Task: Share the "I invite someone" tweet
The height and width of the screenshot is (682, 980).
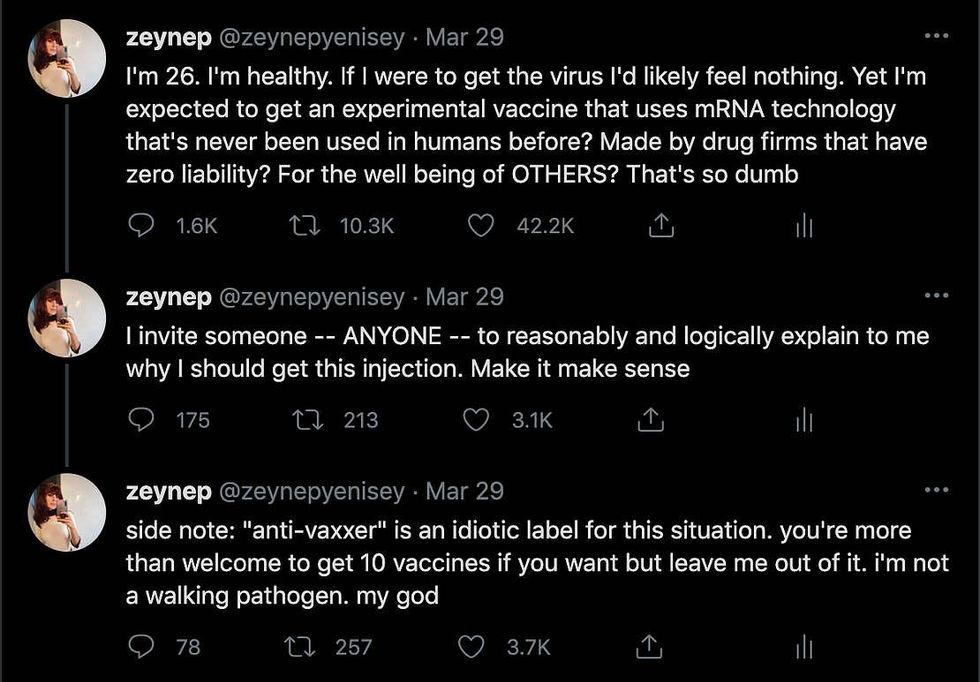Action: (x=652, y=421)
